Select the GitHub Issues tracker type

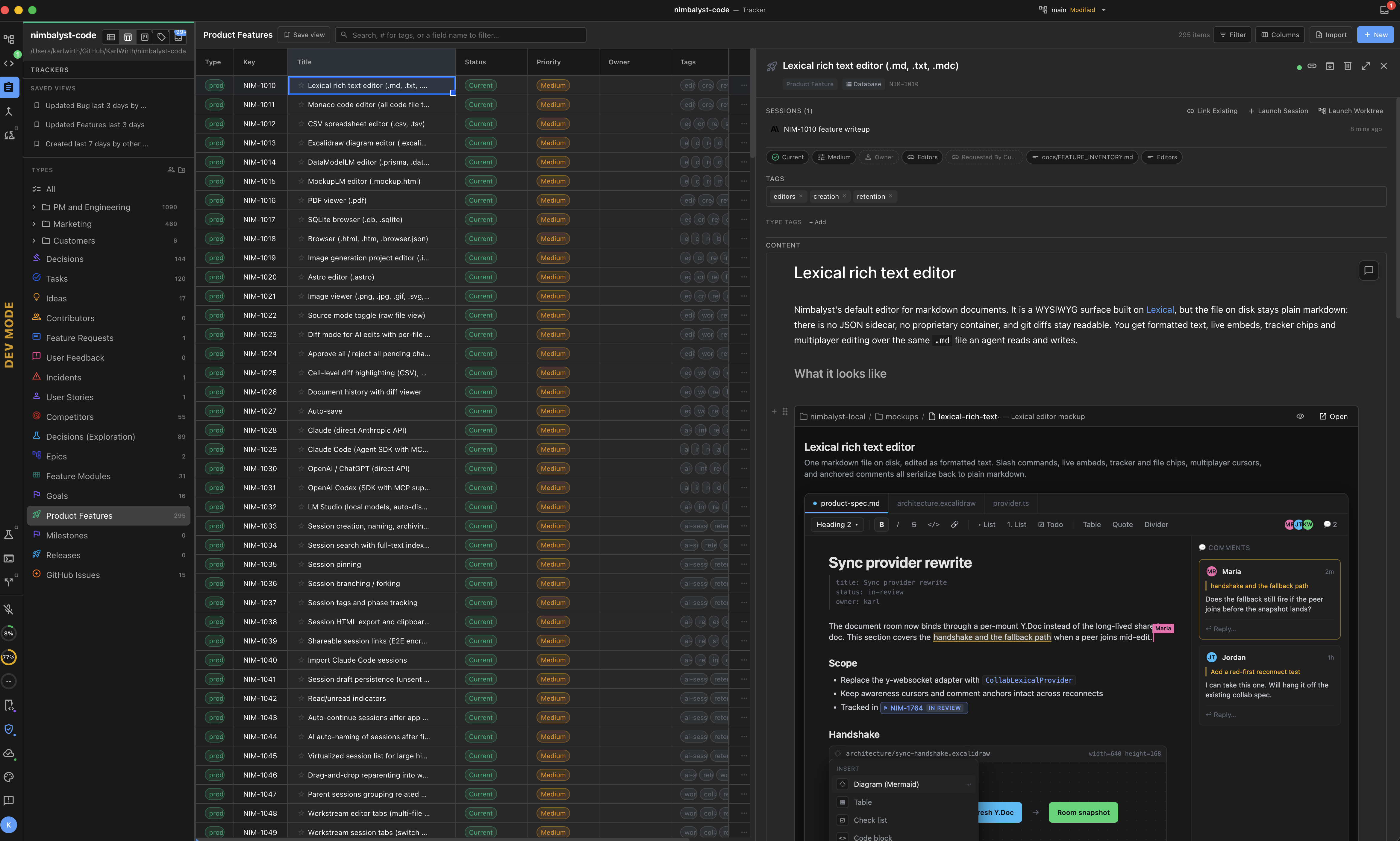click(x=109, y=575)
